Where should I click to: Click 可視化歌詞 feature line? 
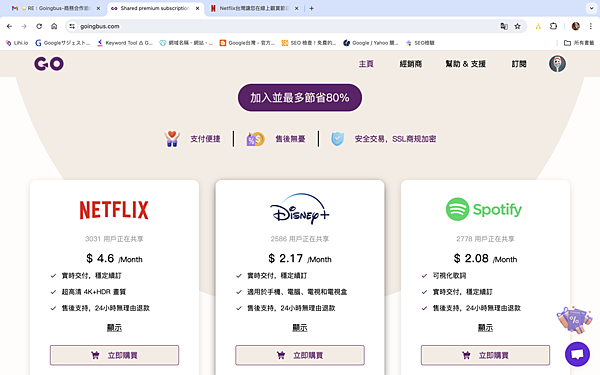point(449,276)
